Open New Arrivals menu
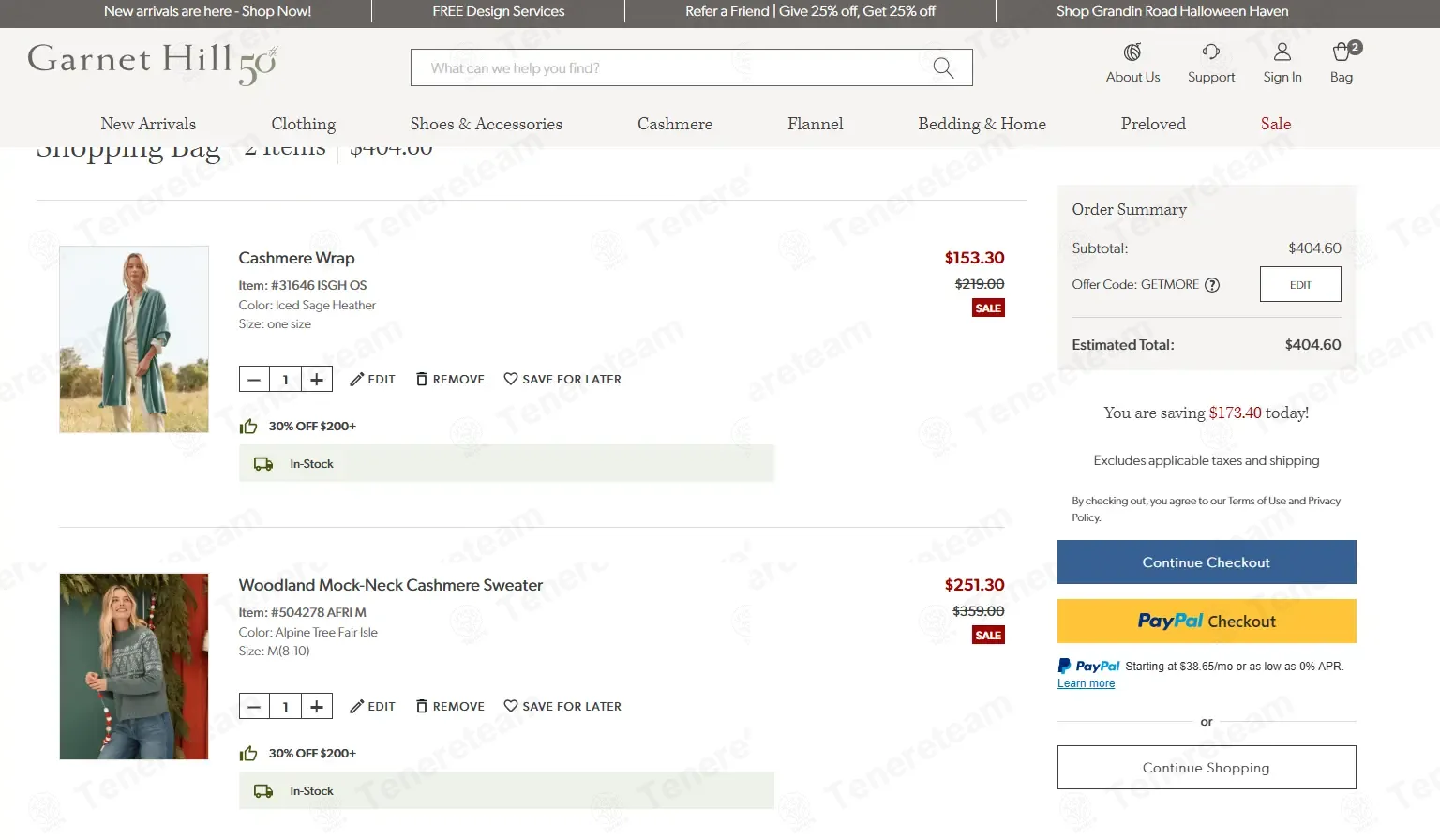The height and width of the screenshot is (840, 1440). pos(148,124)
